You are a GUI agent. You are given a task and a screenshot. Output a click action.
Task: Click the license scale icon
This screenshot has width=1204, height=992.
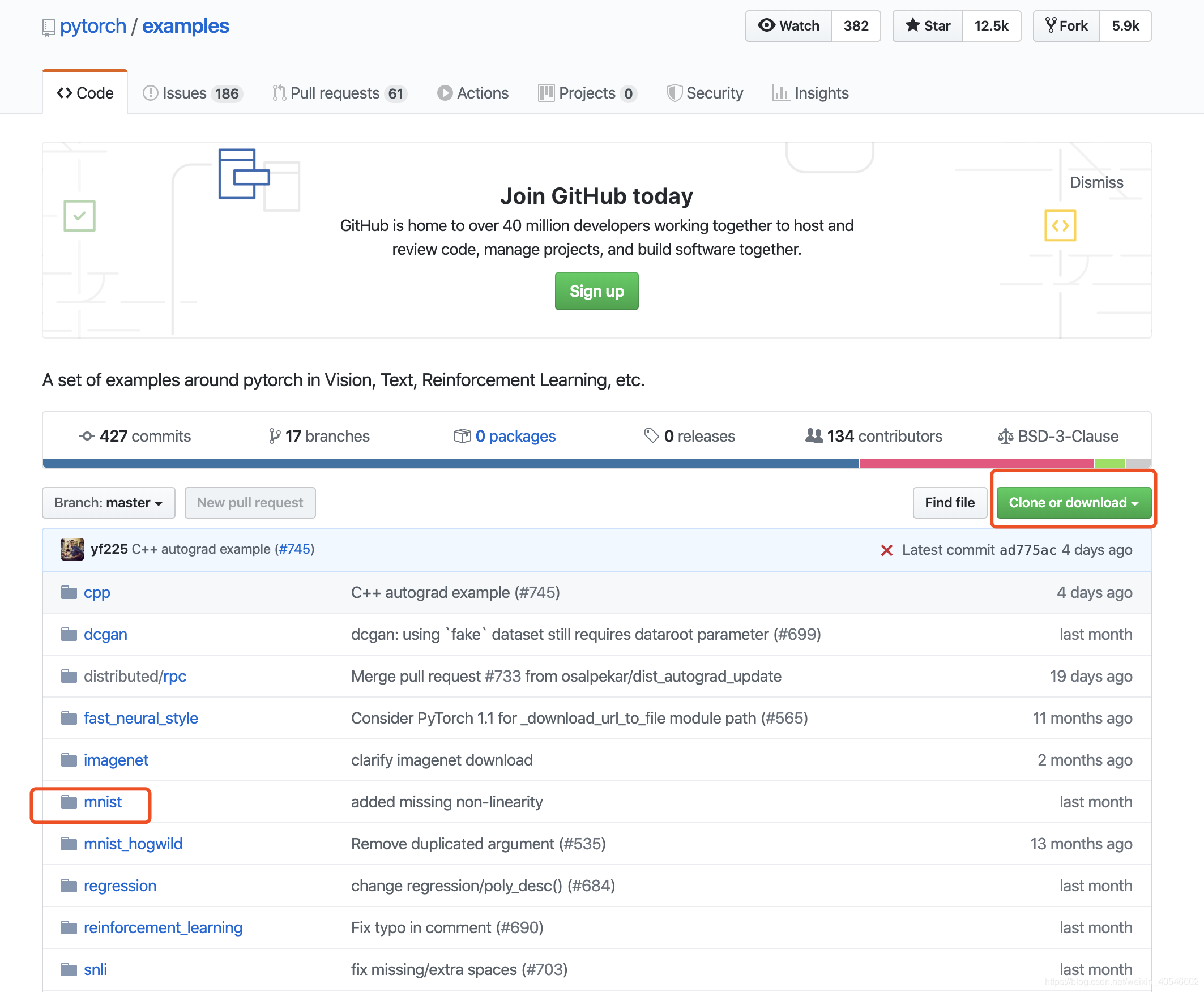coord(1005,437)
